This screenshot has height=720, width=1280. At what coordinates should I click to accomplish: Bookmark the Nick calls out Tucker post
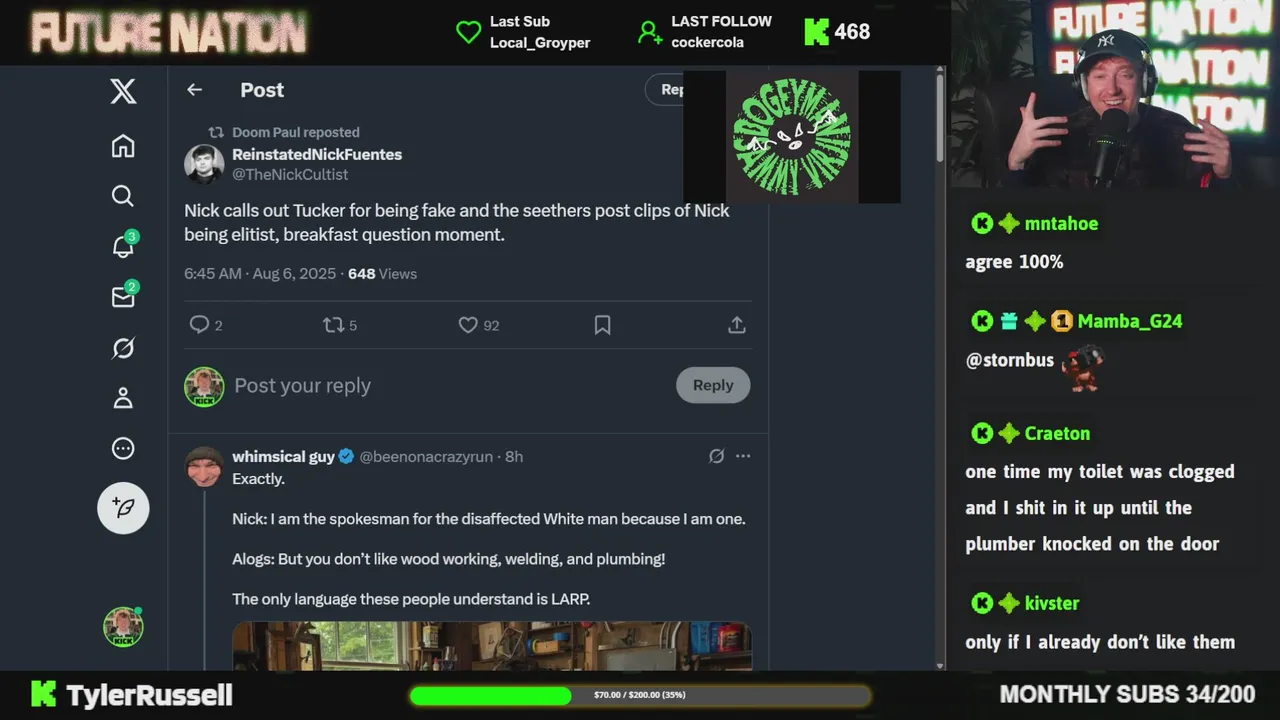point(602,325)
